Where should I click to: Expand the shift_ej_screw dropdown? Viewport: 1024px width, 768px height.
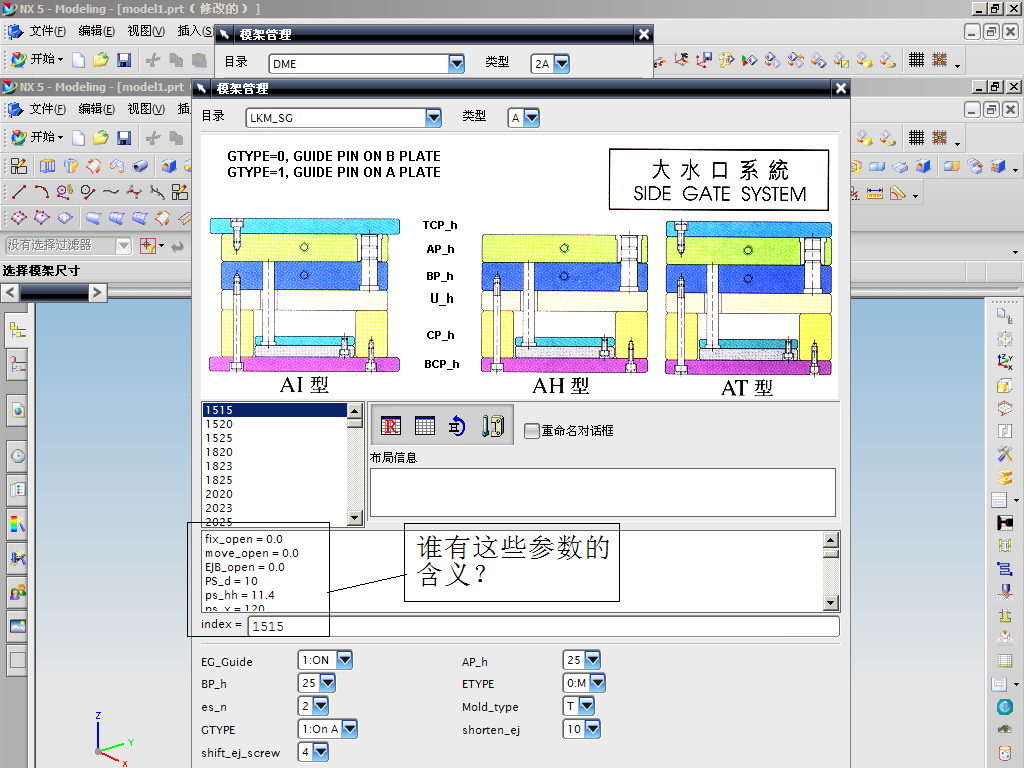point(320,752)
